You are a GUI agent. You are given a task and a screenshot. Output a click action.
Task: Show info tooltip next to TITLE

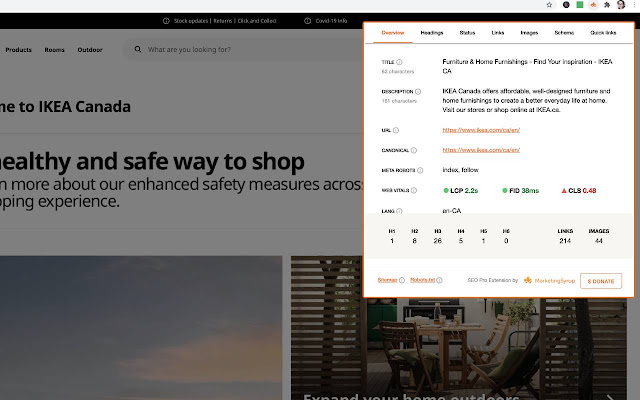point(399,62)
